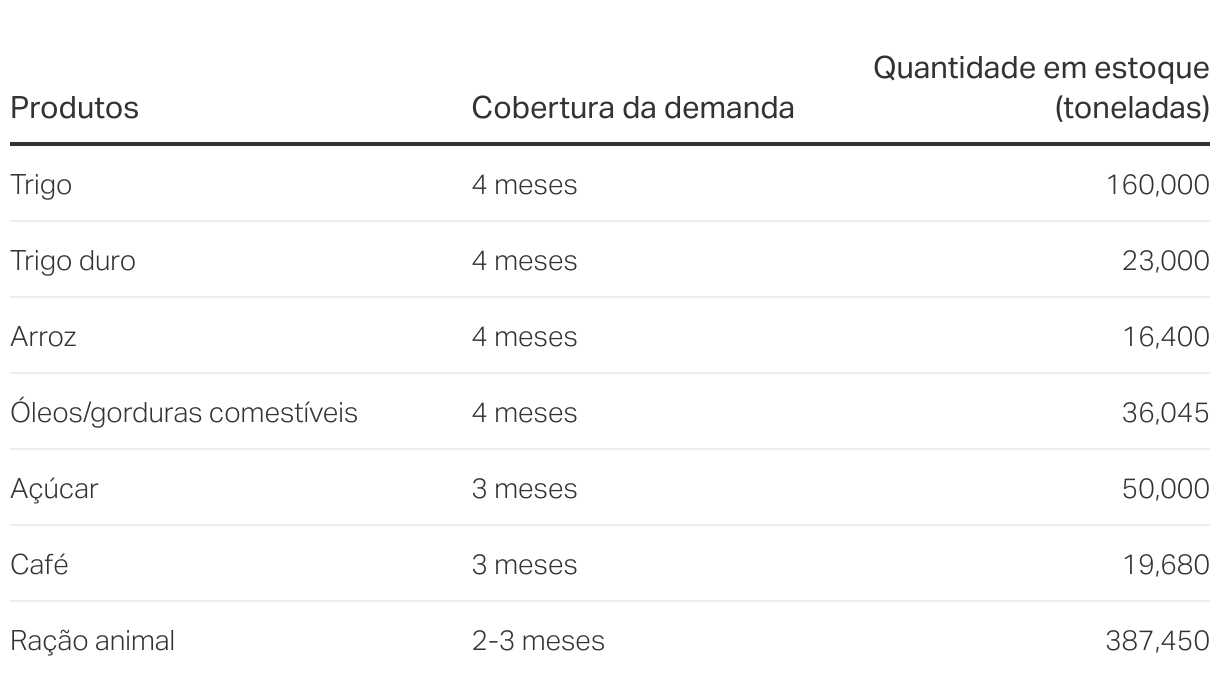Click the Óleos/gorduras comestíveis cell
1220x686 pixels.
[x=184, y=412]
